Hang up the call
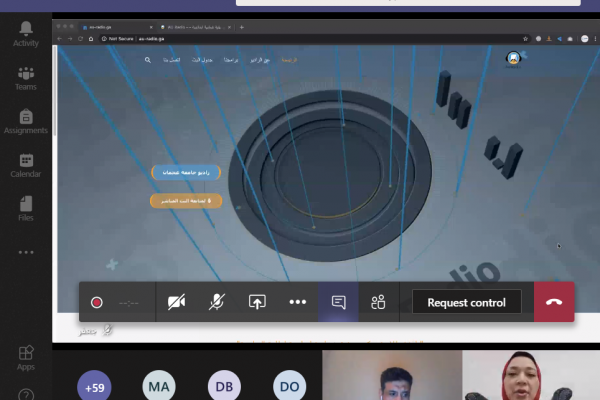 554,302
